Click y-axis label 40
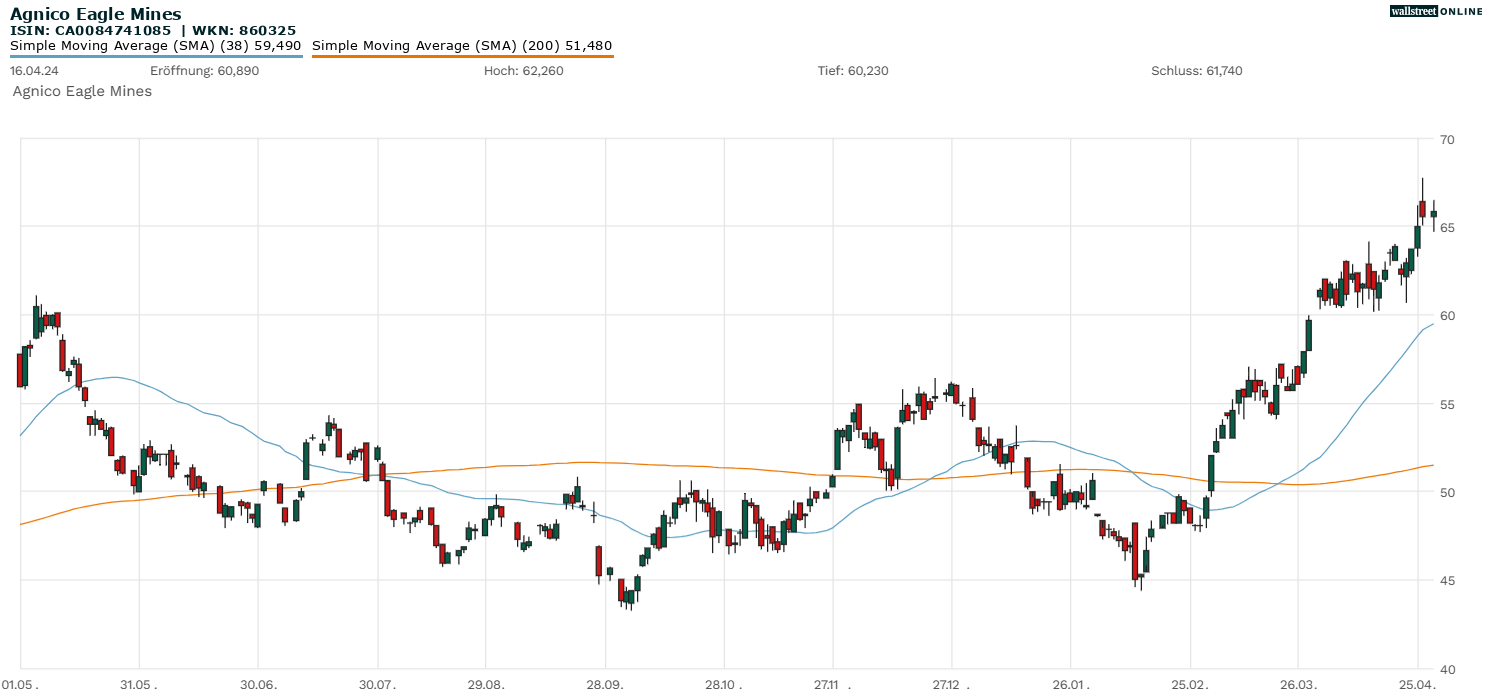 1448,669
